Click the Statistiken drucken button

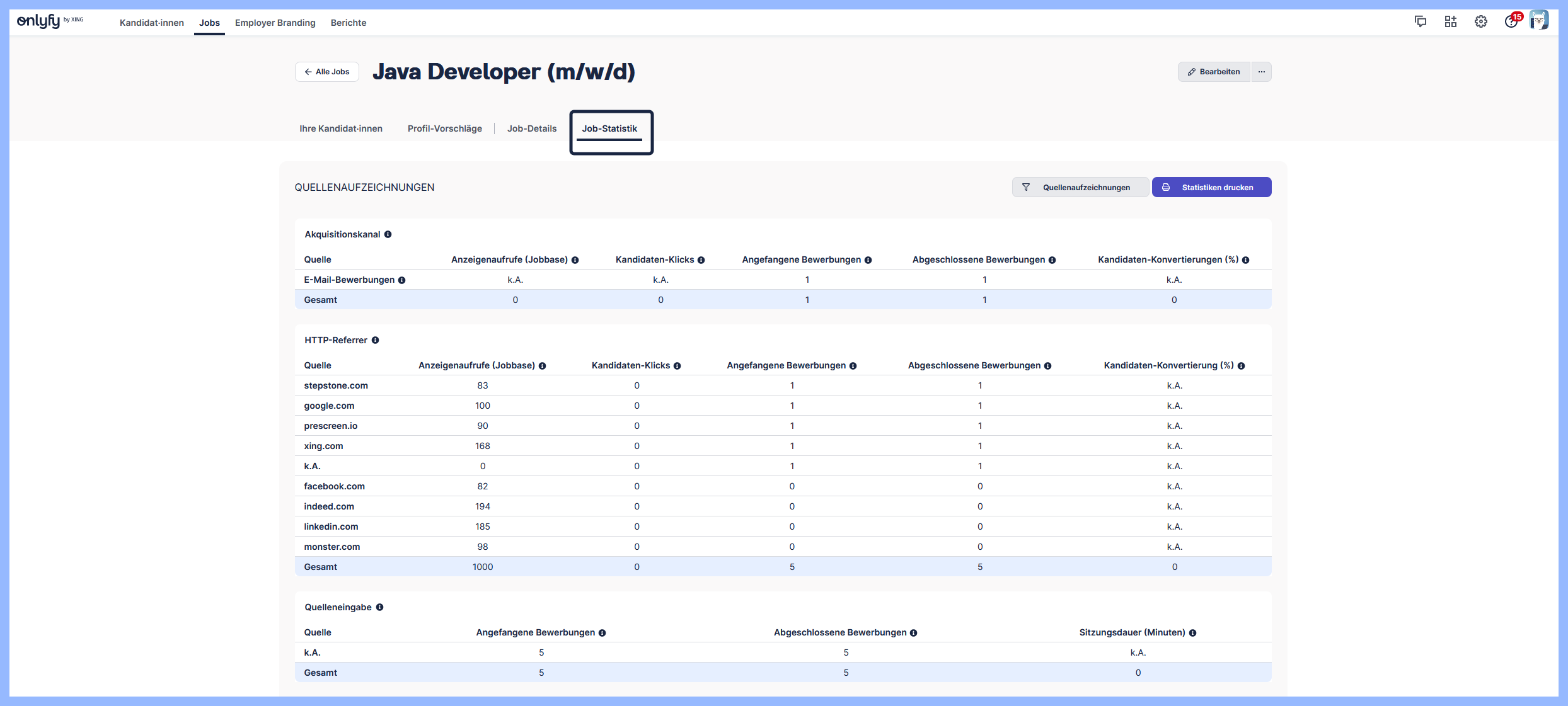1211,187
